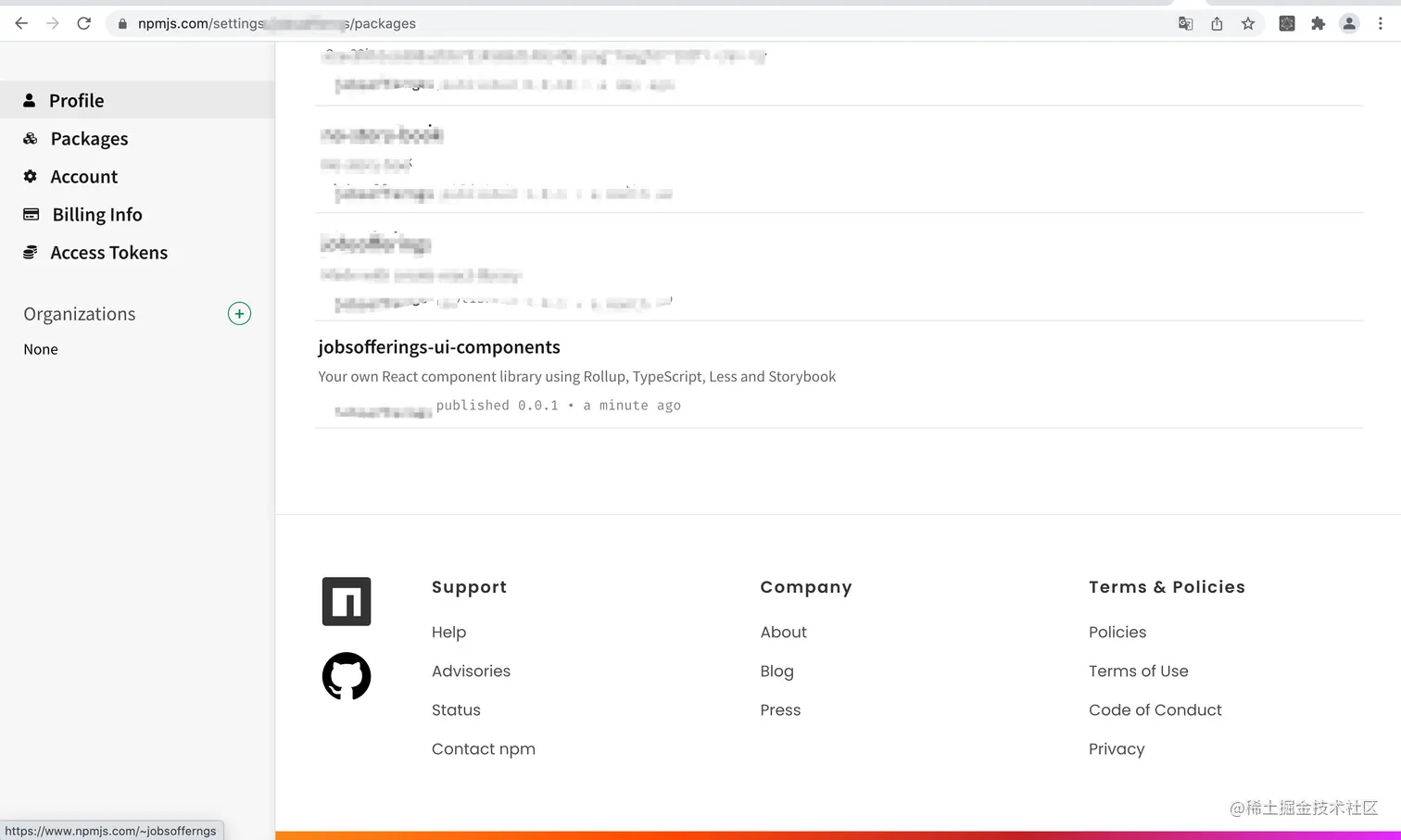This screenshot has width=1401, height=840.
Task: Open the jobsofferings-ui-components package
Action: (x=439, y=346)
